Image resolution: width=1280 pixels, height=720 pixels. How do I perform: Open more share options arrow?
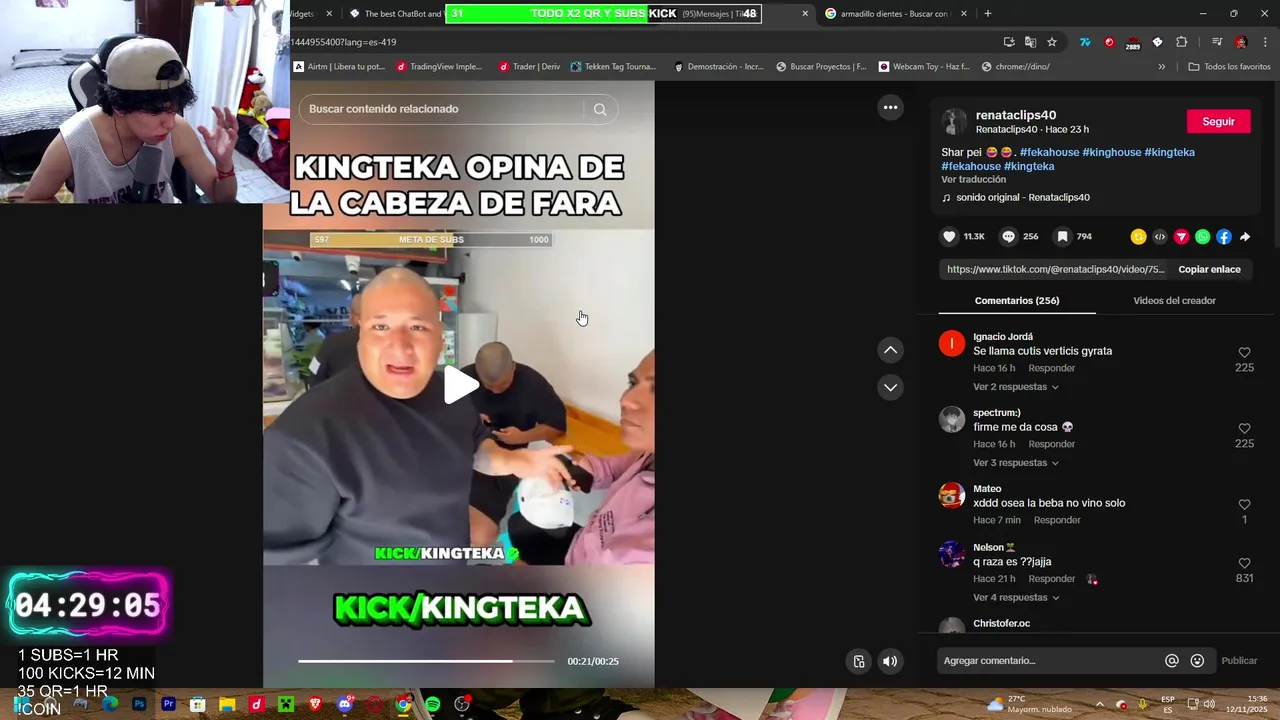pos(1245,237)
